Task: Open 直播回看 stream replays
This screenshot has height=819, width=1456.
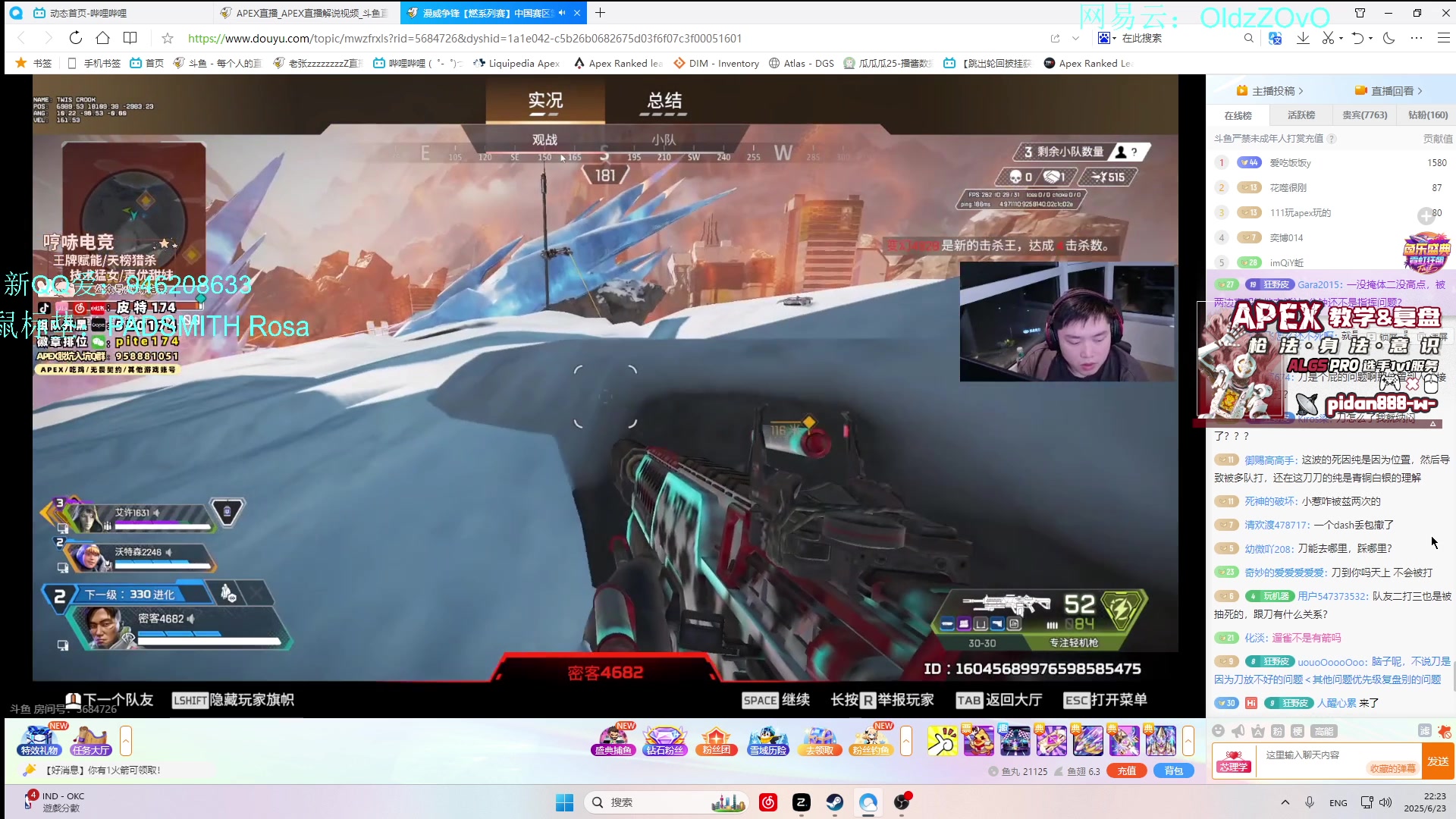Action: [1388, 91]
